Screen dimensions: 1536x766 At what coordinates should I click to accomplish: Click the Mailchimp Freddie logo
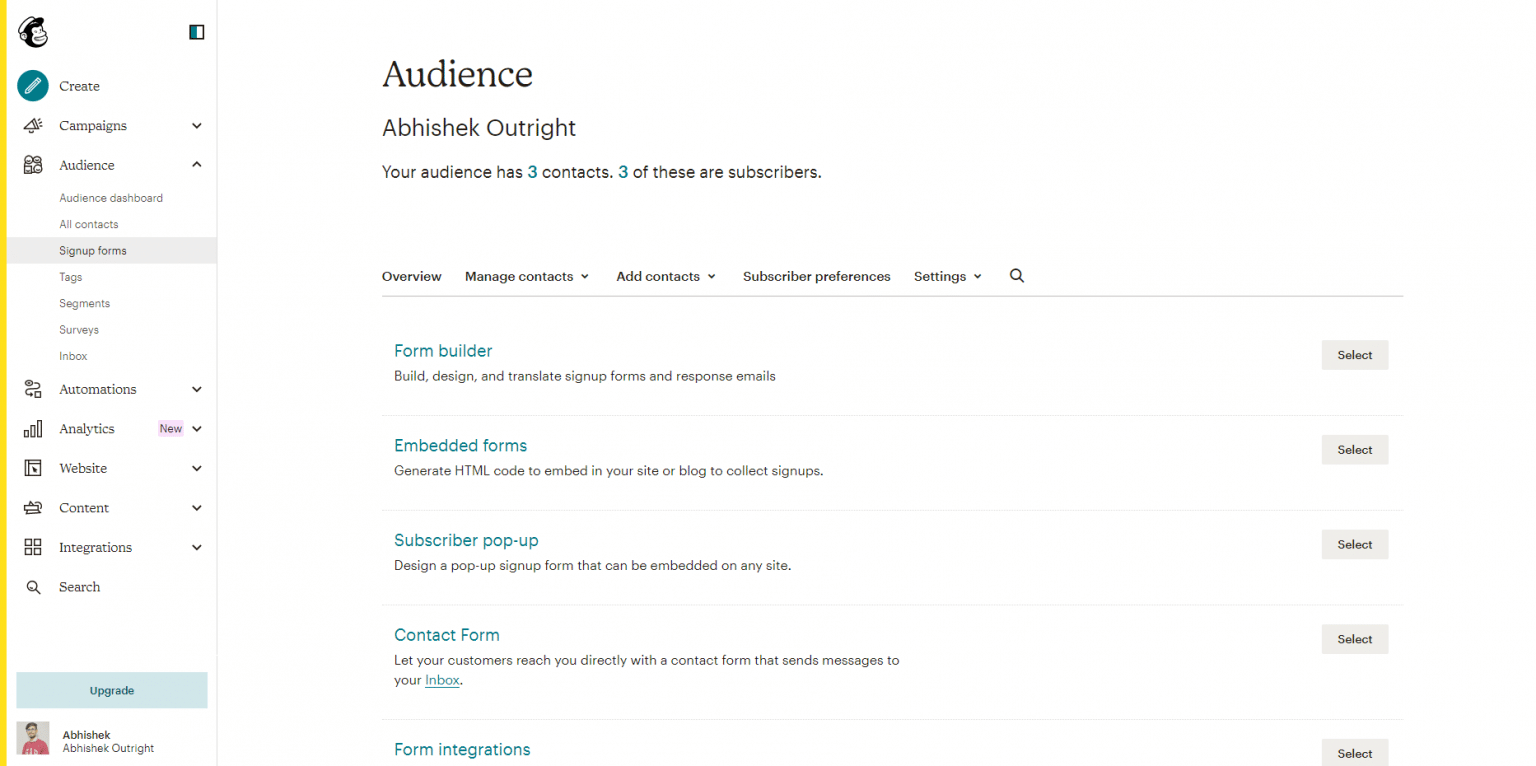33,31
